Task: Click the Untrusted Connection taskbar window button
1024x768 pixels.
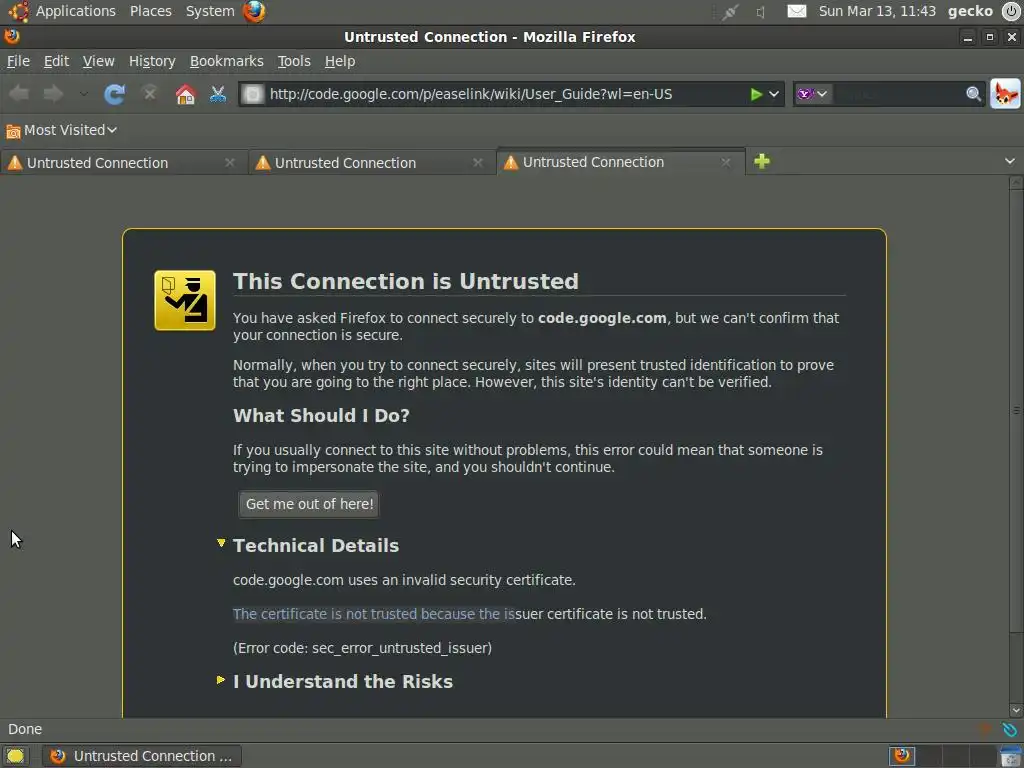Action: pyautogui.click(x=142, y=756)
